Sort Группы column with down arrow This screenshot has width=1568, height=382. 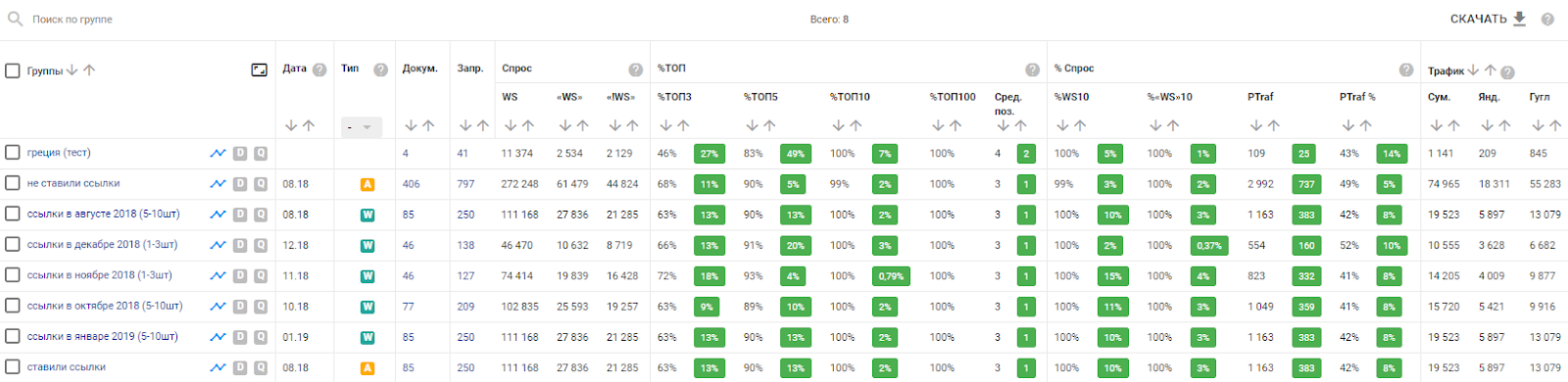(72, 71)
